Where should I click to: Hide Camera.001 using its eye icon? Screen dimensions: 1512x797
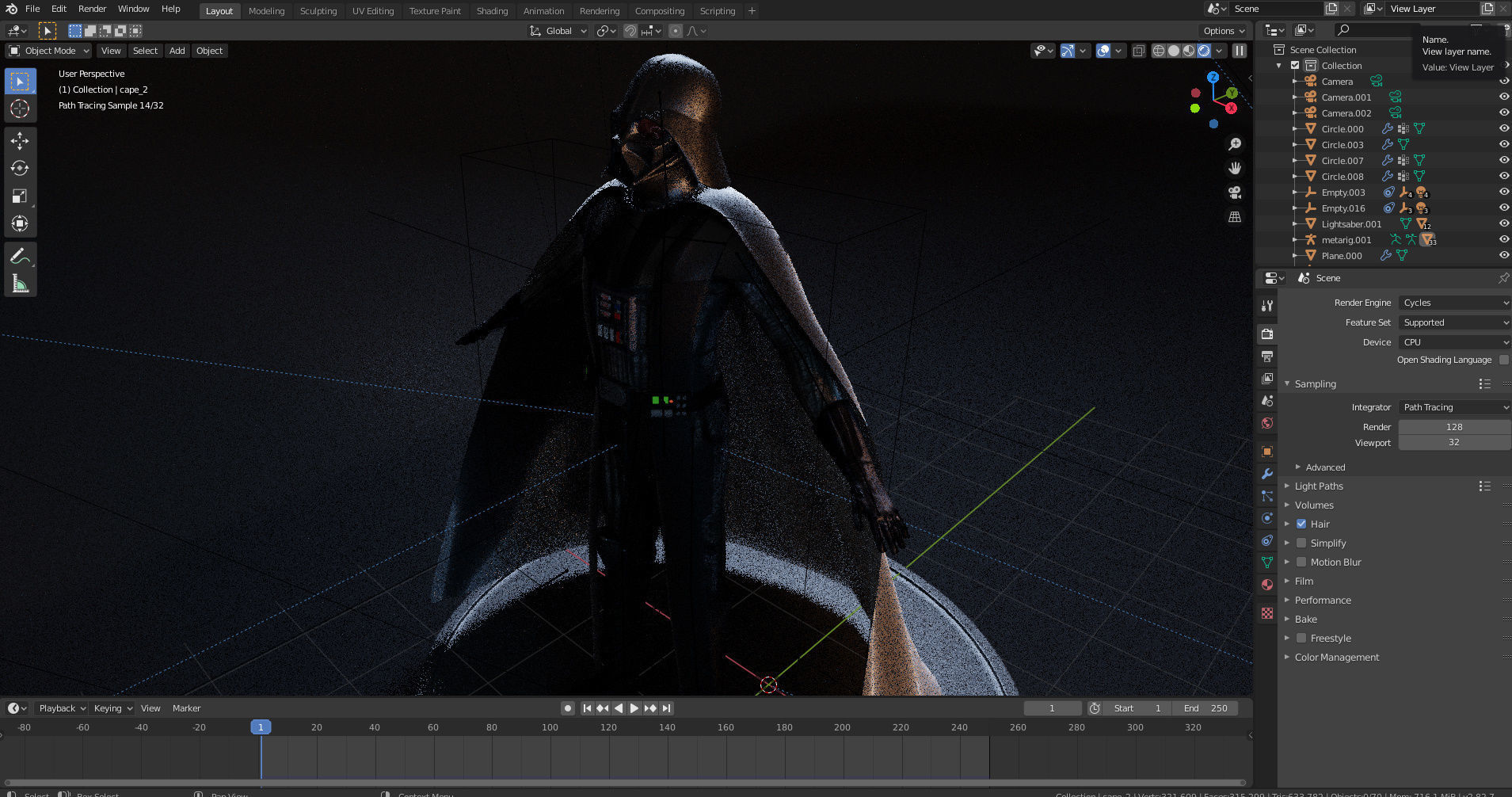(x=1503, y=97)
